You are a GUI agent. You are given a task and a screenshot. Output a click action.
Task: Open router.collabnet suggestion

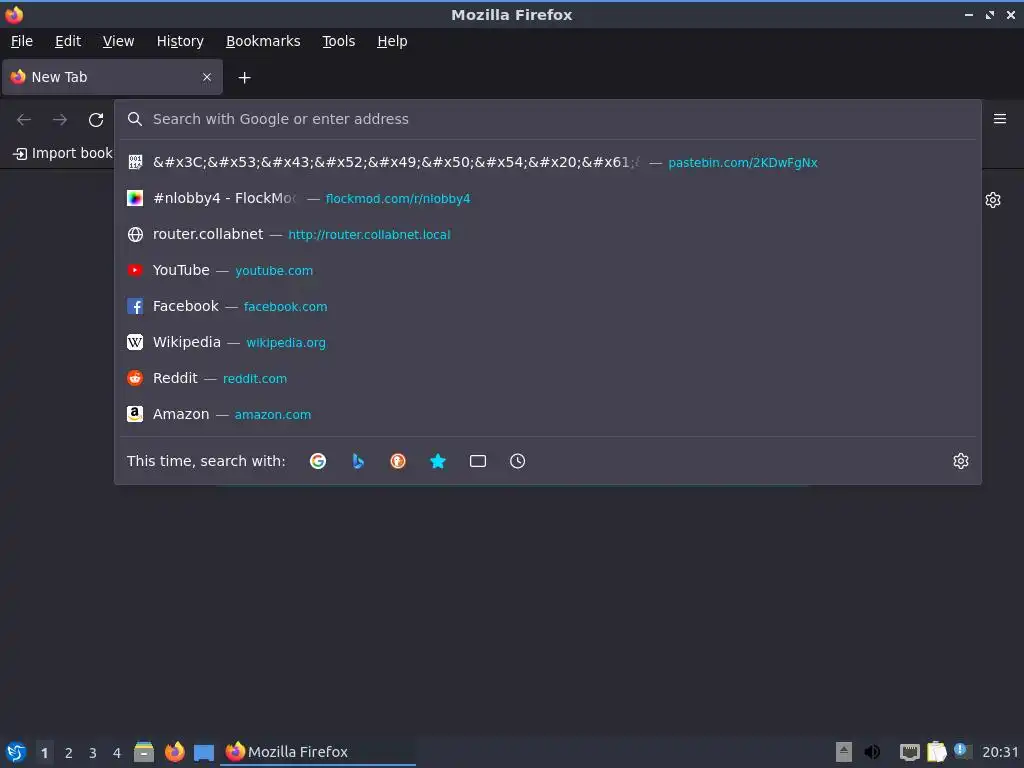549,234
